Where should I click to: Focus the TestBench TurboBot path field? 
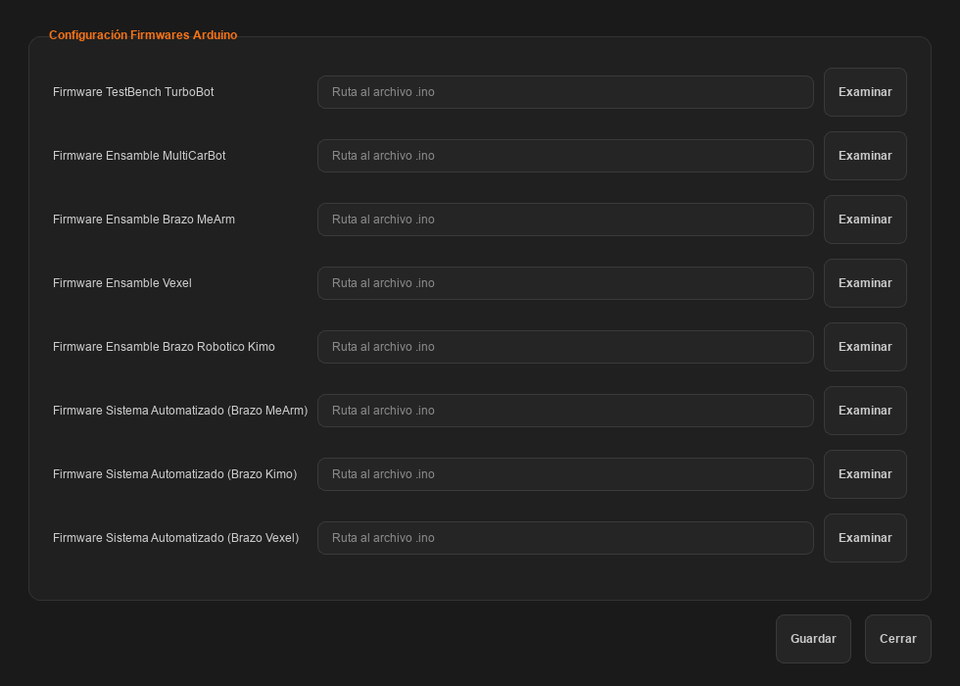pos(565,92)
